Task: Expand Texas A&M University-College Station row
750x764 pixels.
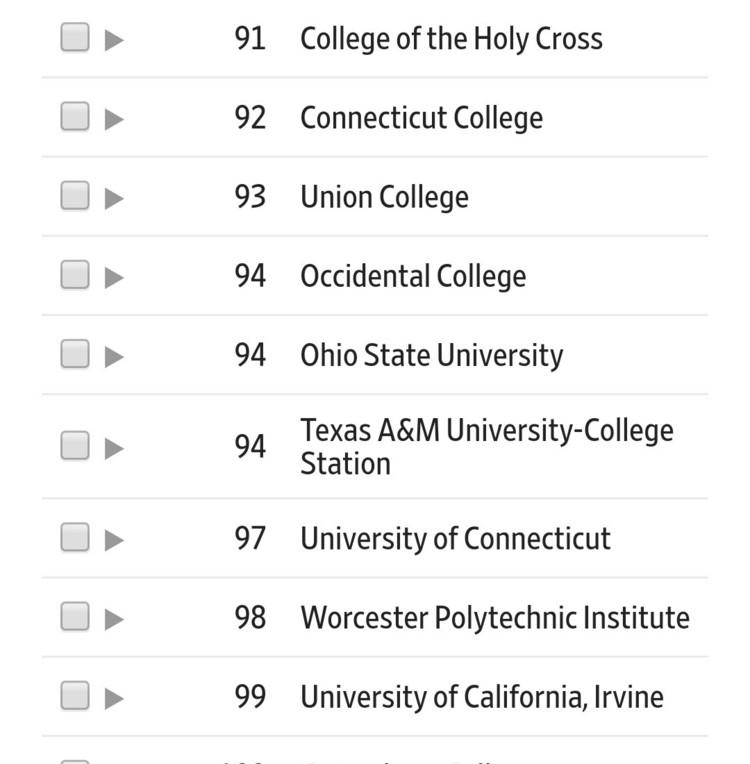Action: pos(114,448)
